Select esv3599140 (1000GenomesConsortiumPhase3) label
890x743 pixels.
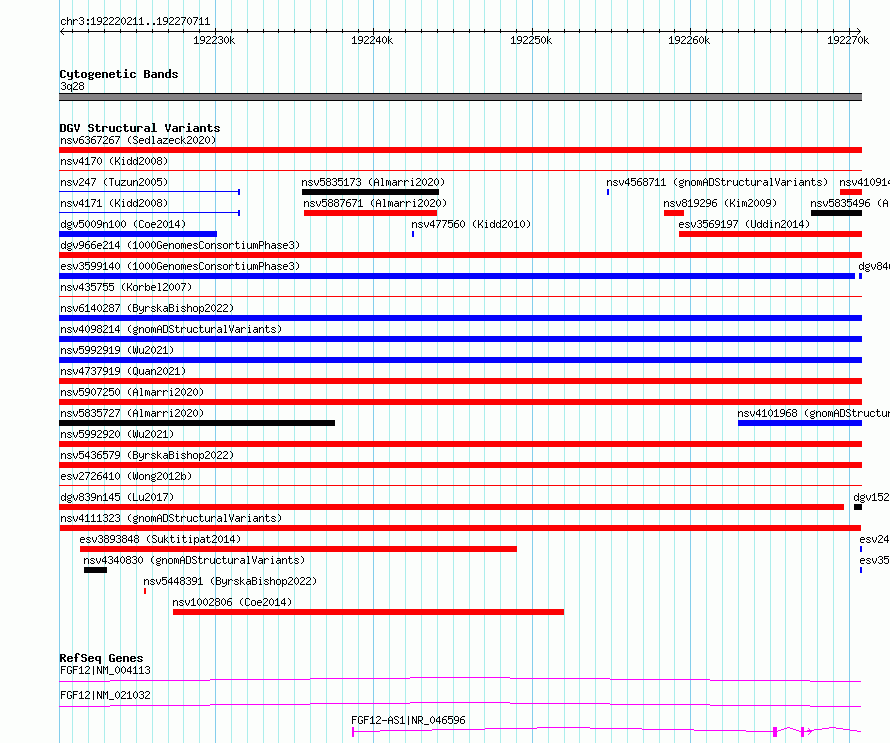point(180,266)
